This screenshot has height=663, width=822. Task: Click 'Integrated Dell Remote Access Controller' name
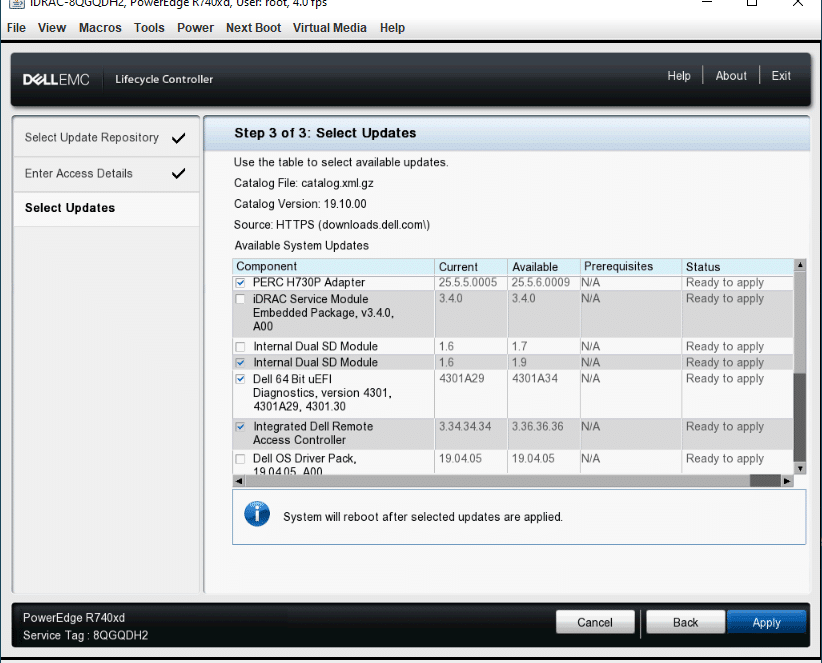click(x=313, y=433)
